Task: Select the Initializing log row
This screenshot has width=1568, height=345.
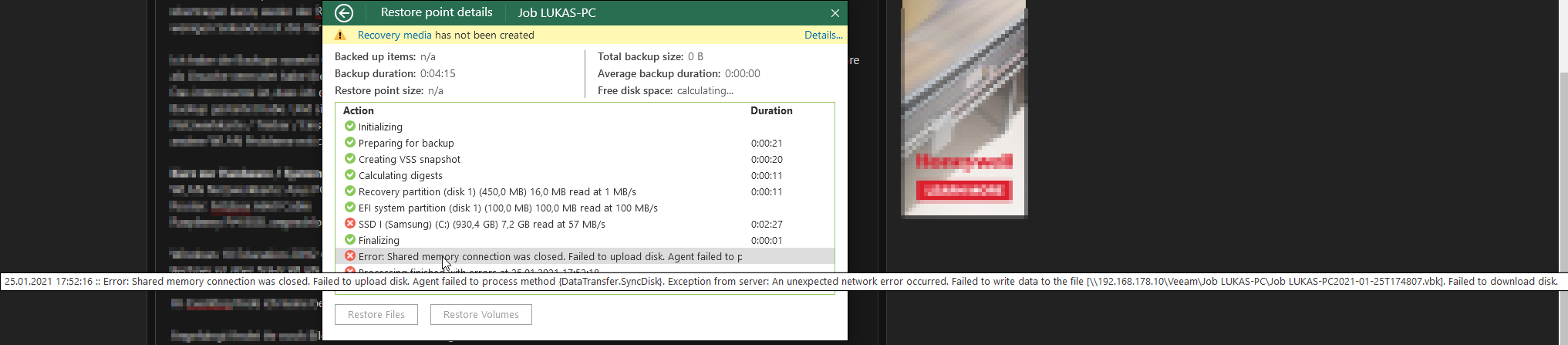Action: pos(585,127)
